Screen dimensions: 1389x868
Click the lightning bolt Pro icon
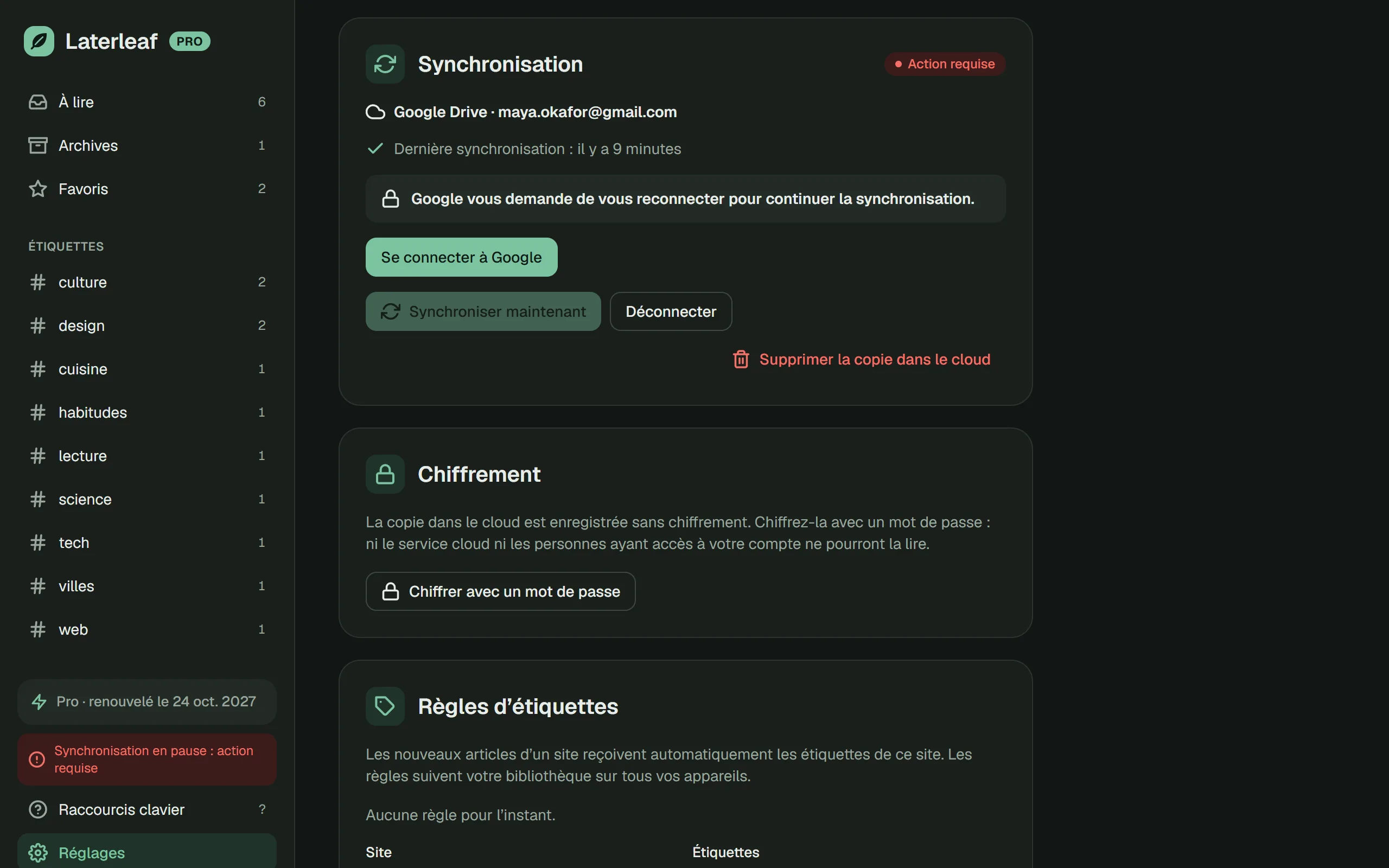tap(39, 701)
